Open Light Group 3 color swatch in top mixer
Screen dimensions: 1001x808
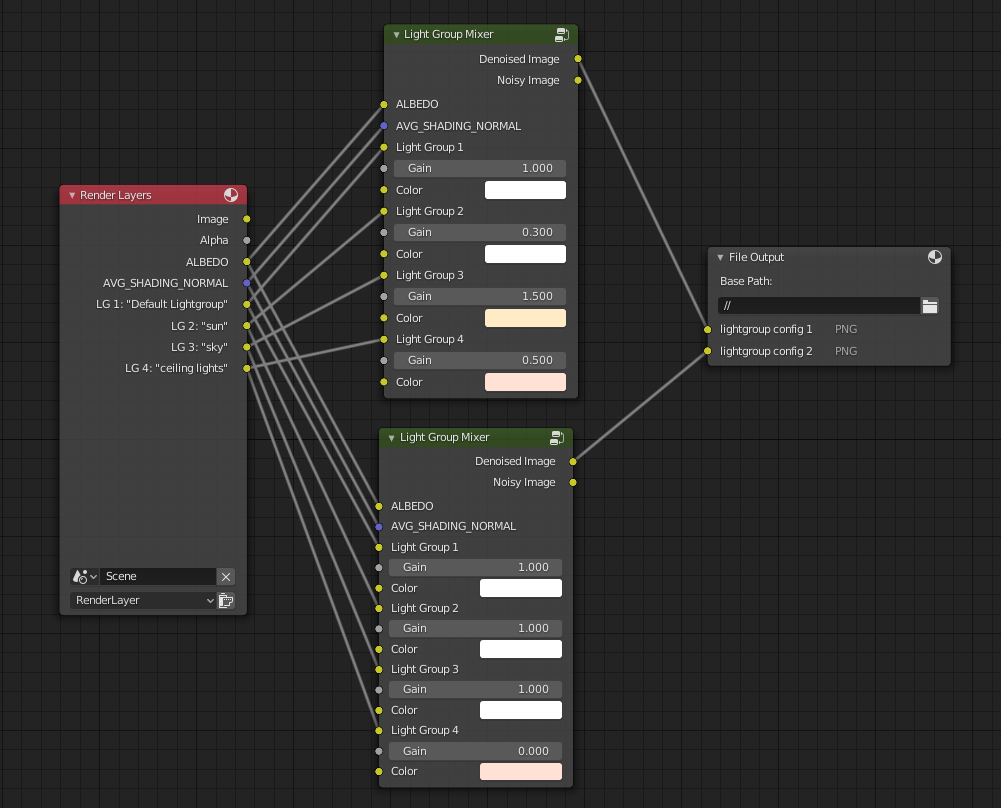tap(525, 318)
